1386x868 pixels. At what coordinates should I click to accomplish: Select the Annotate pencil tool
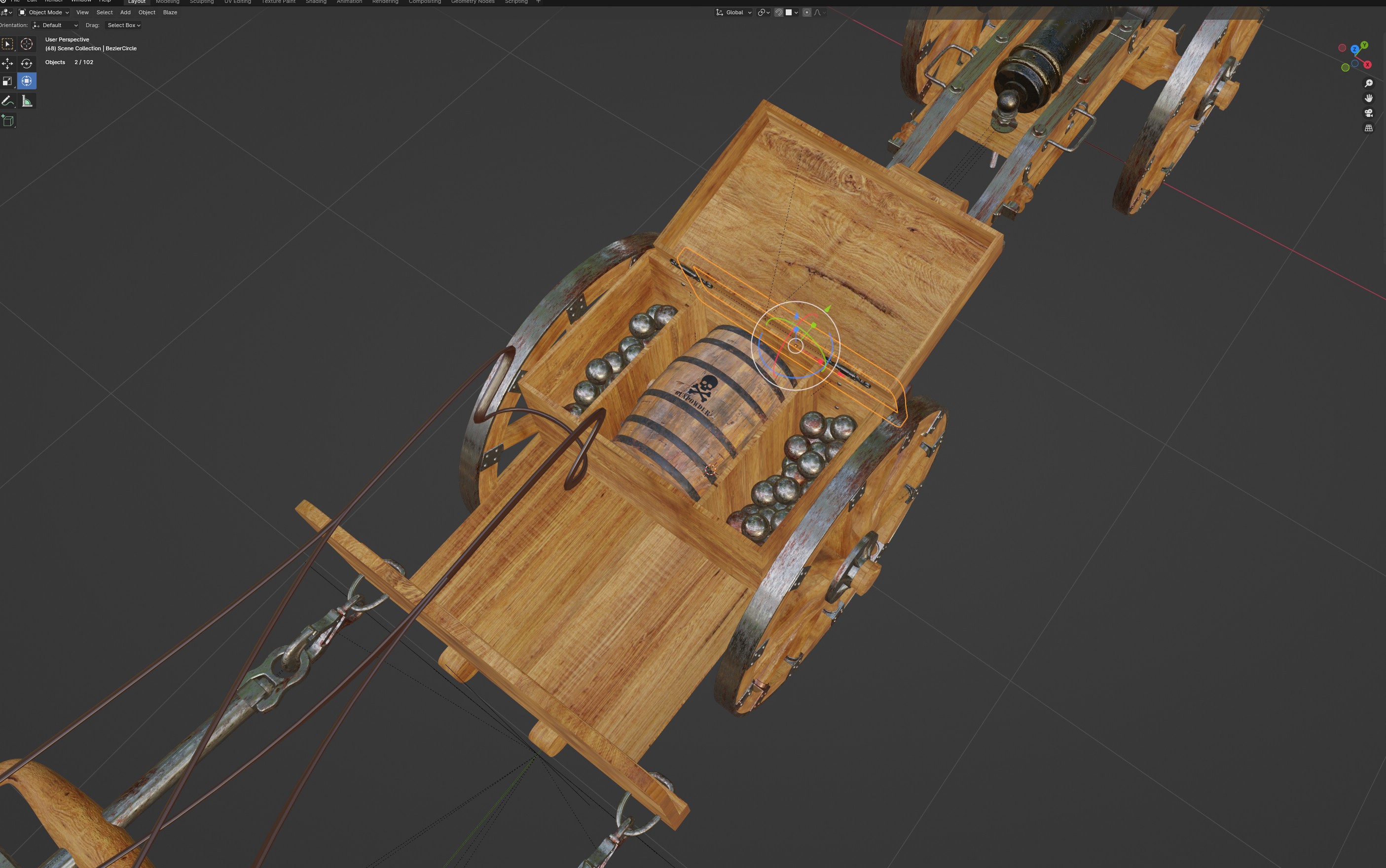pos(7,101)
